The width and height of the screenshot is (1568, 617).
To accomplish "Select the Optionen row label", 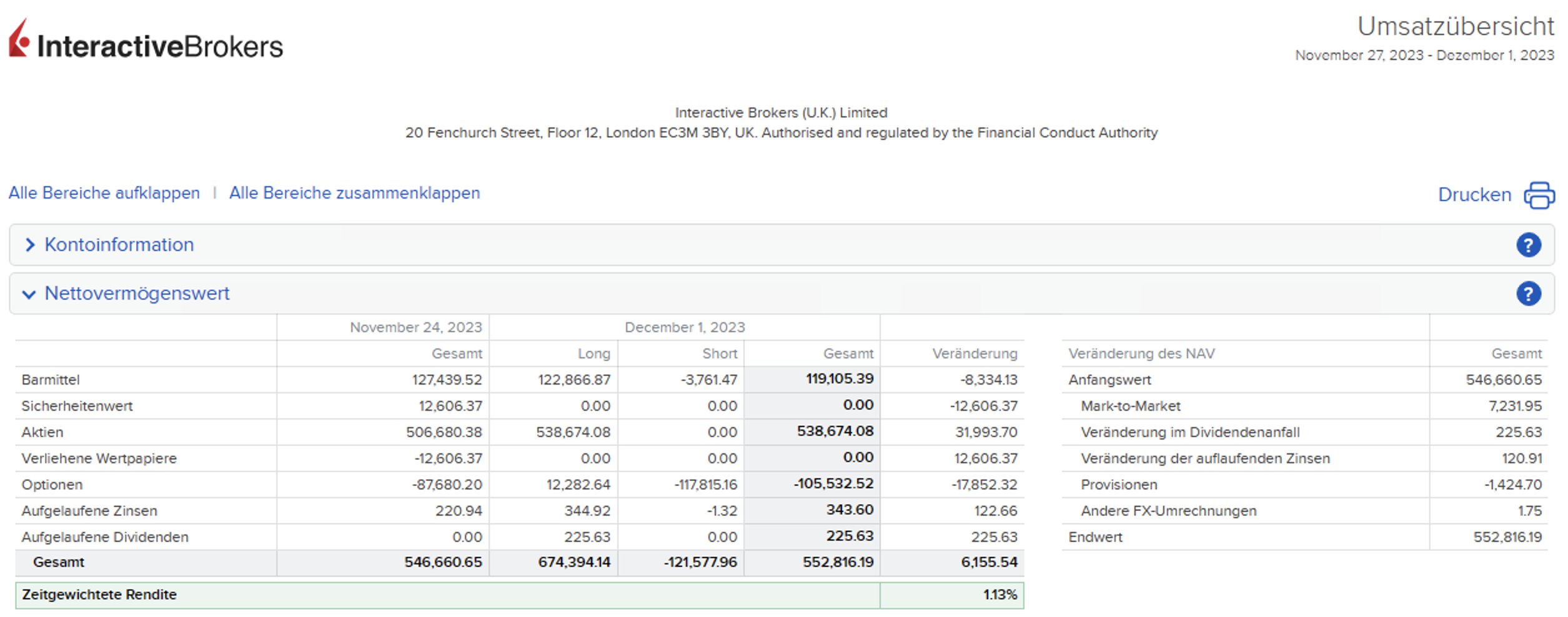I will point(52,485).
